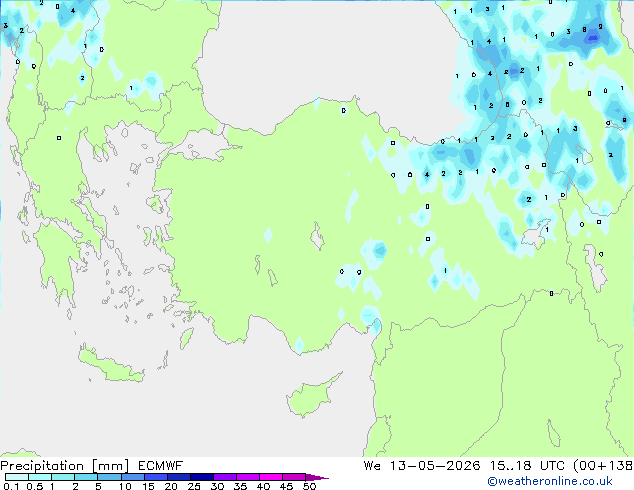Image resolution: width=634 pixels, height=490 pixels.
Task: Click the 0.1–0.5 mm lightest legend swatch
Action: [17, 477]
